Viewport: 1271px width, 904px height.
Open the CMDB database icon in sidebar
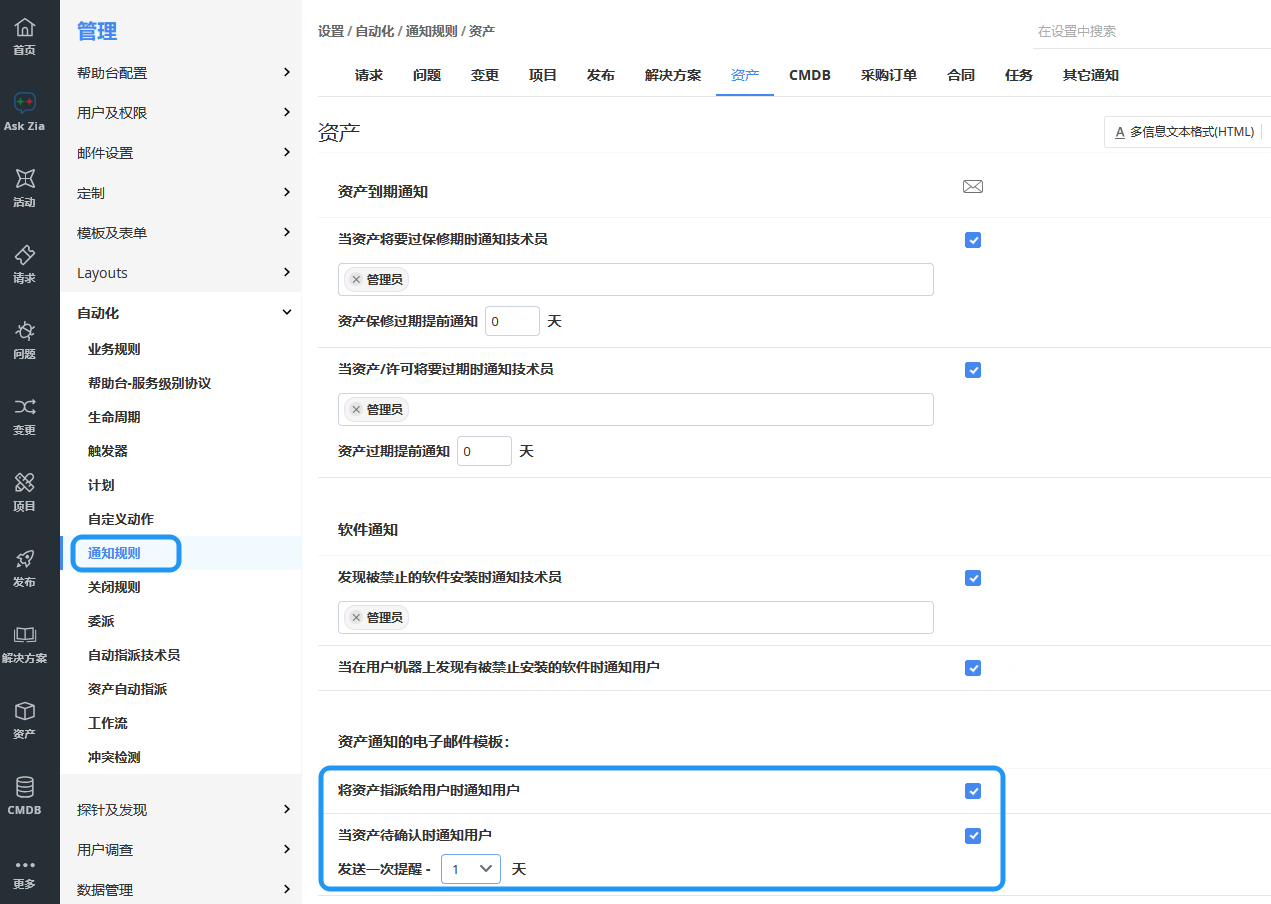pyautogui.click(x=25, y=788)
